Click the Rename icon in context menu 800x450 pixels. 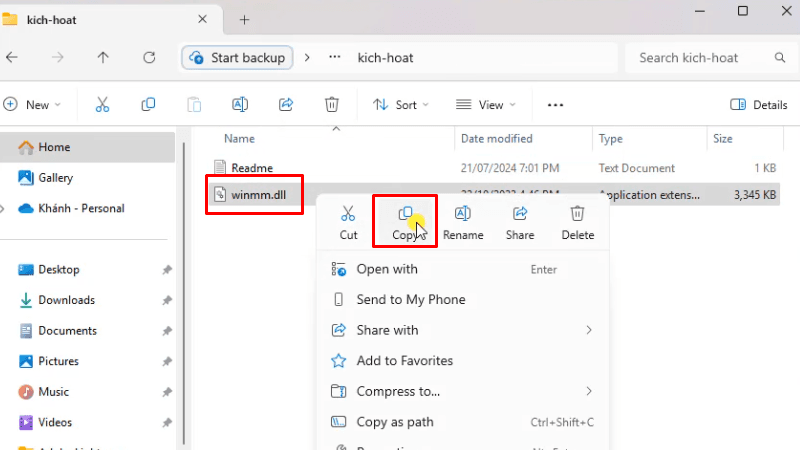463,213
